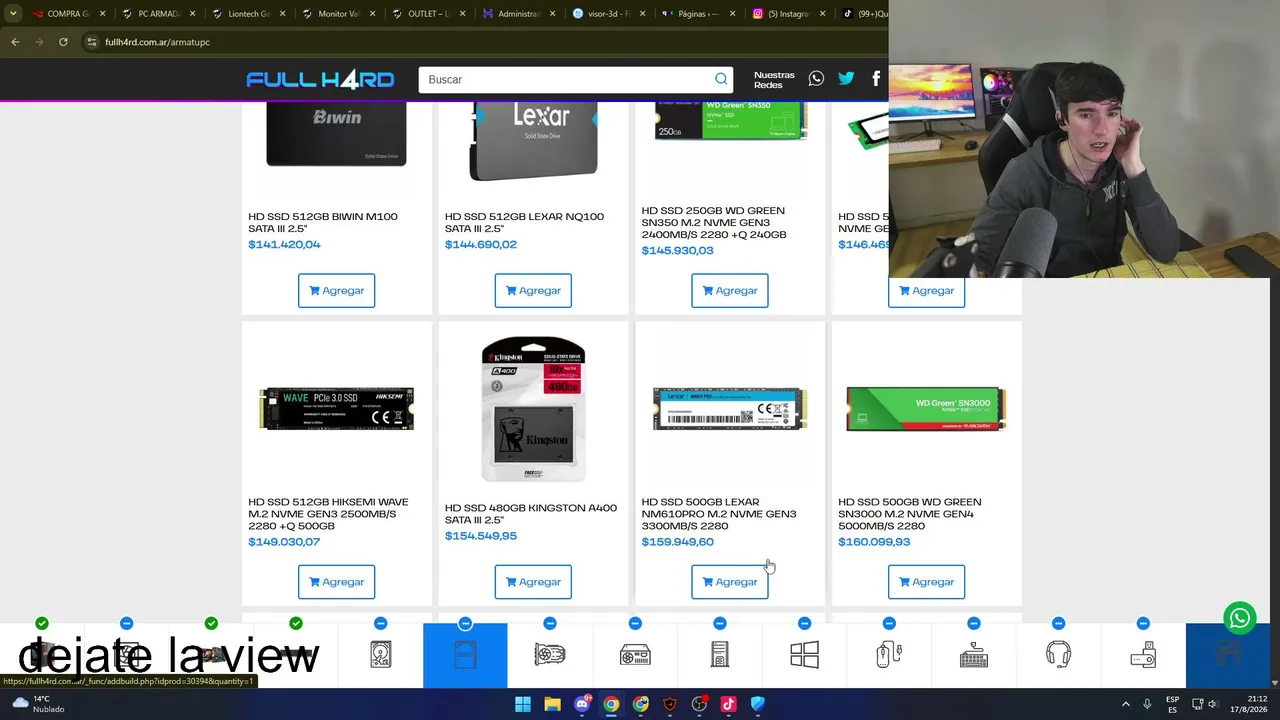Screen dimensions: 1280x720
Task: Open File Explorer from the taskbar
Action: [x=552, y=704]
